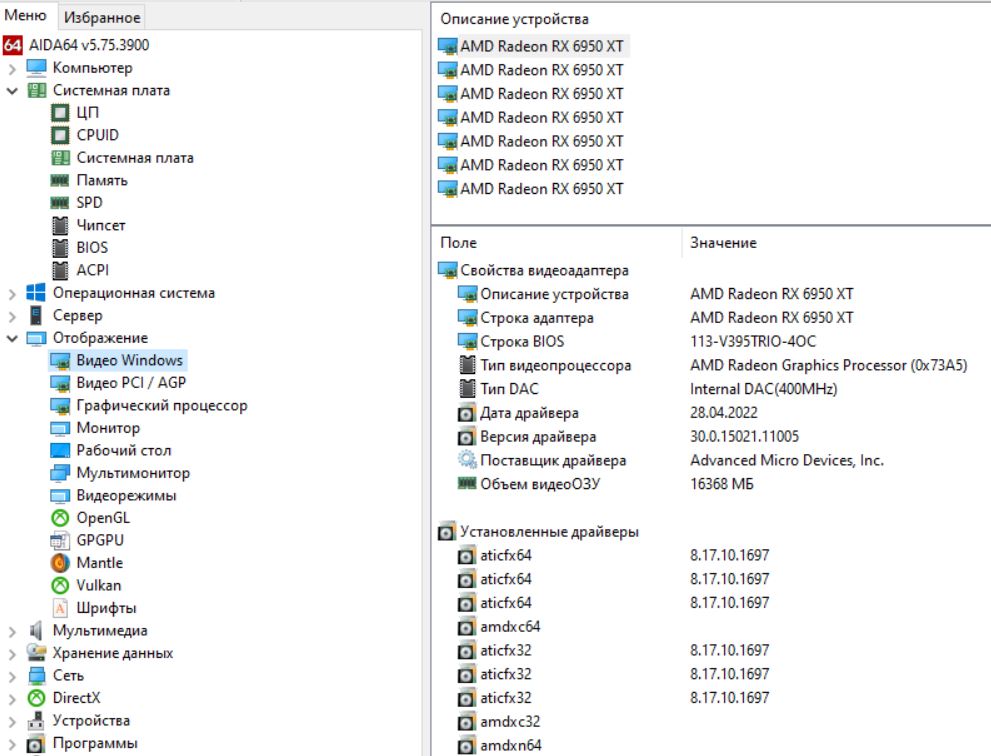Click the value 30.0.15021.11005
This screenshot has width=991, height=756.
[x=745, y=437]
